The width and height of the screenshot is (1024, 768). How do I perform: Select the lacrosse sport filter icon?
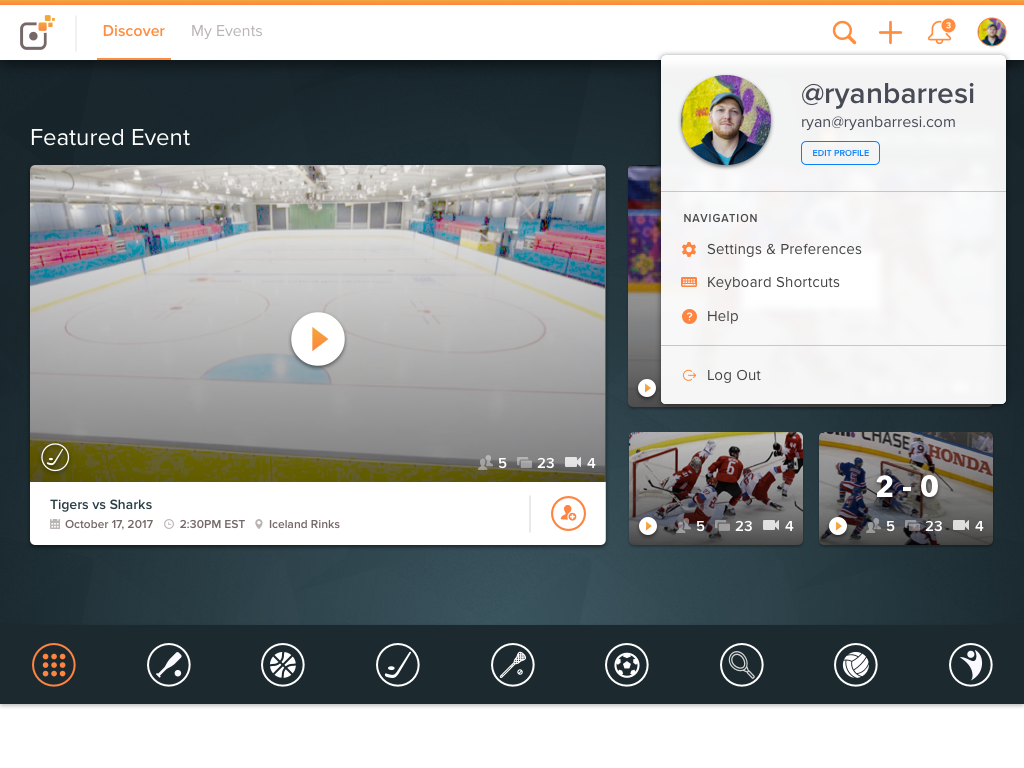click(x=513, y=664)
